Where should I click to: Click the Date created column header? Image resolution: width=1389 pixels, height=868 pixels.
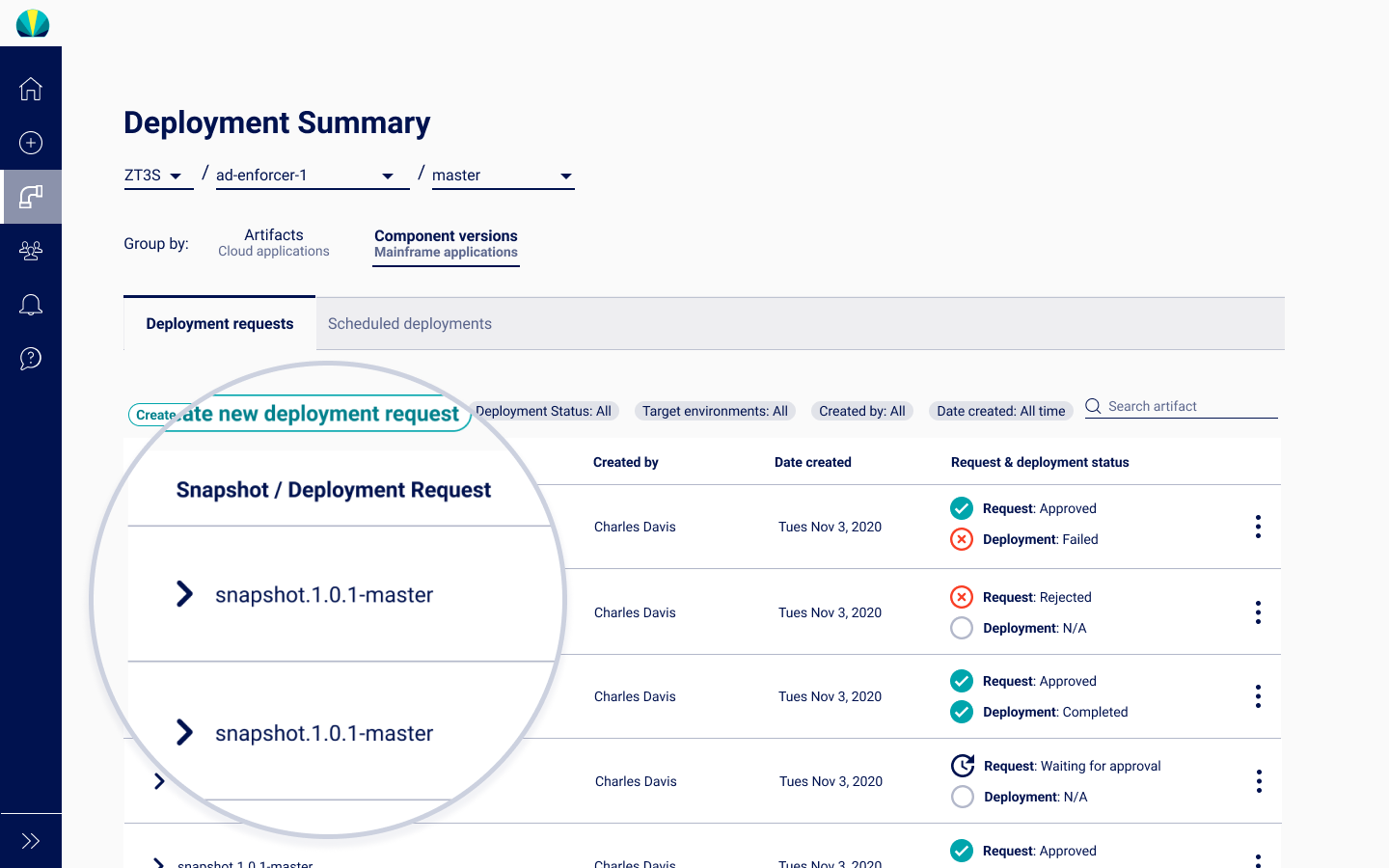click(813, 462)
